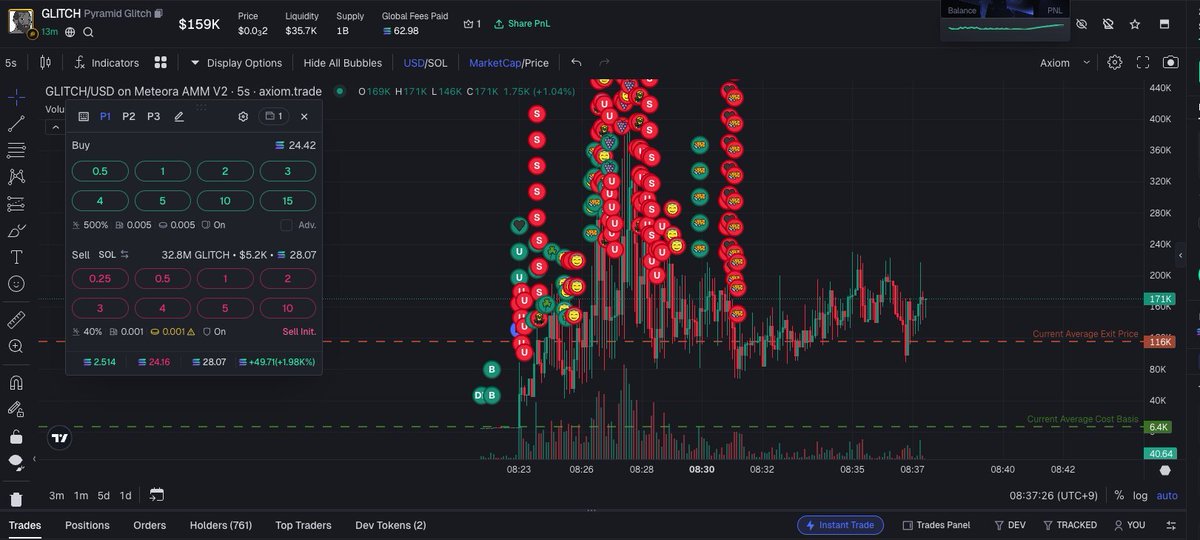Toggle magnet mode for drawings
The height and width of the screenshot is (540, 1200).
point(16,382)
